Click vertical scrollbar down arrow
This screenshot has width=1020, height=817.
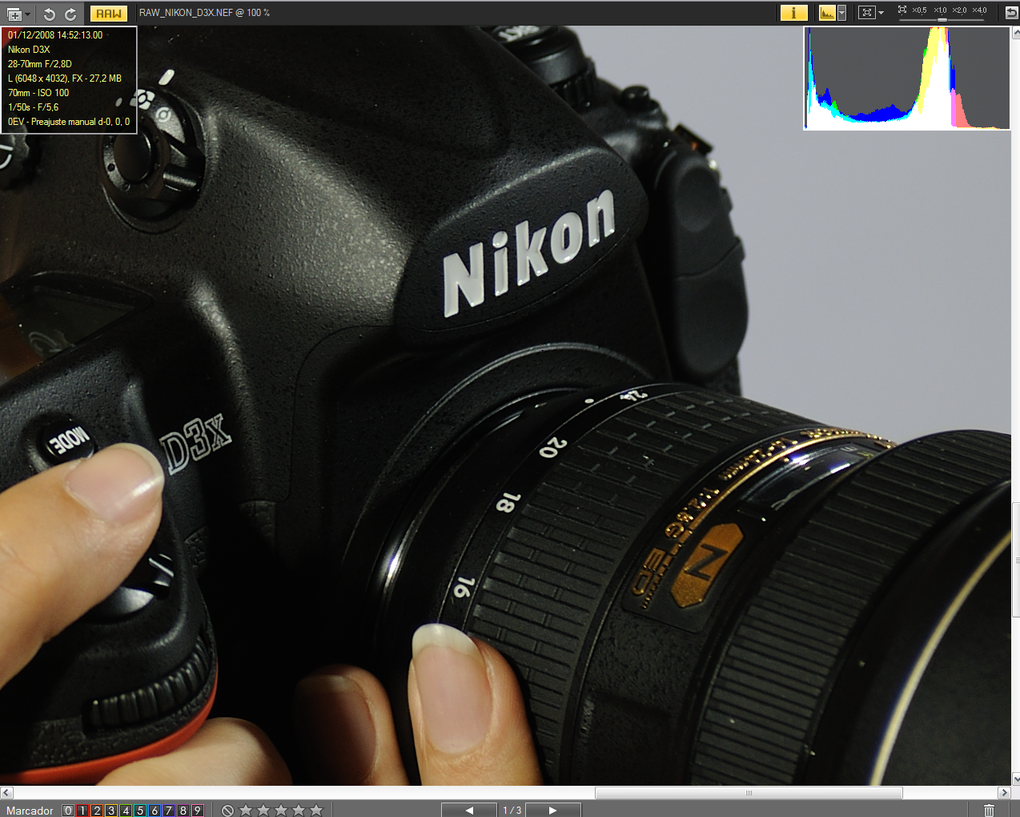1016,779
